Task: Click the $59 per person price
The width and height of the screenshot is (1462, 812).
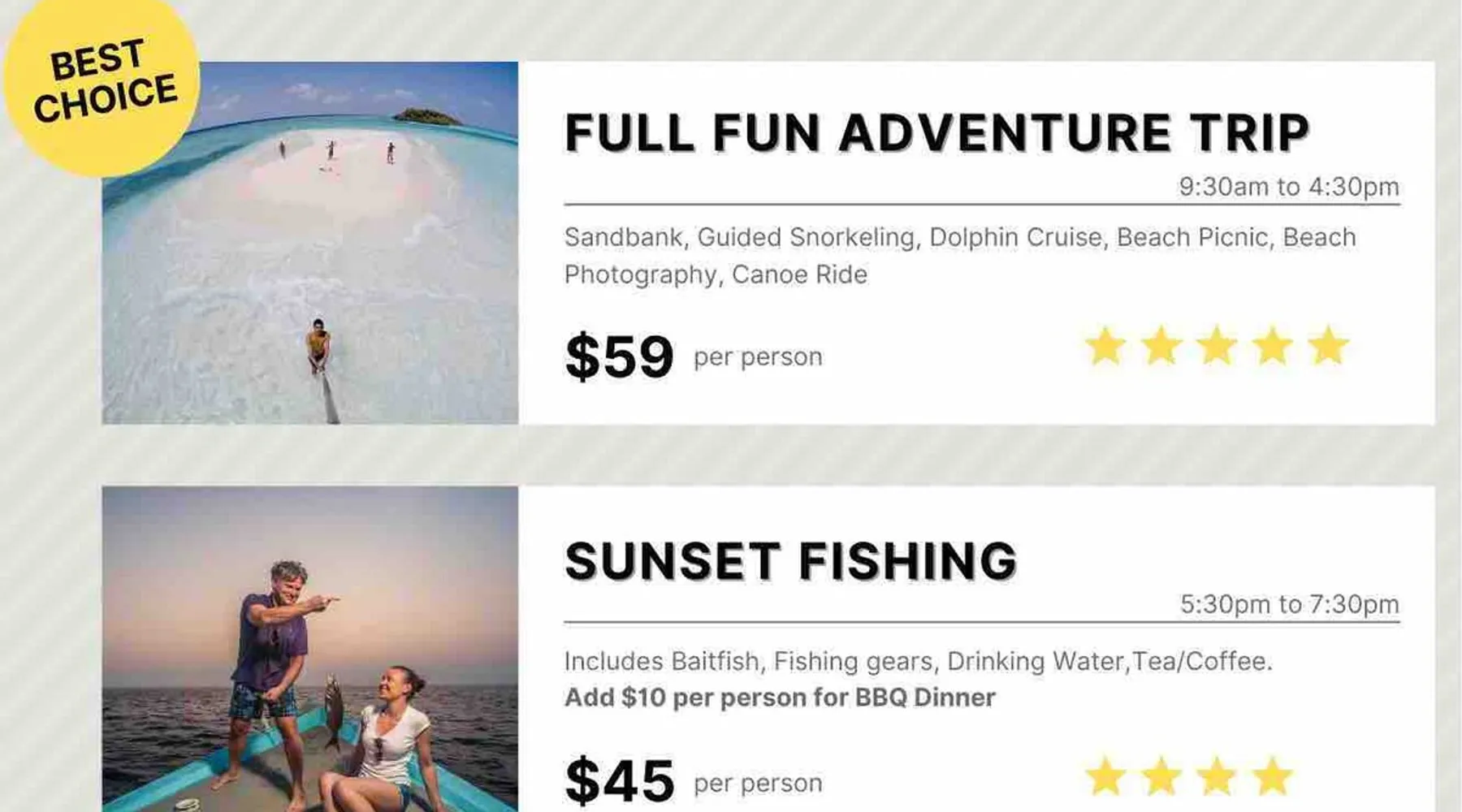Action: pos(620,356)
